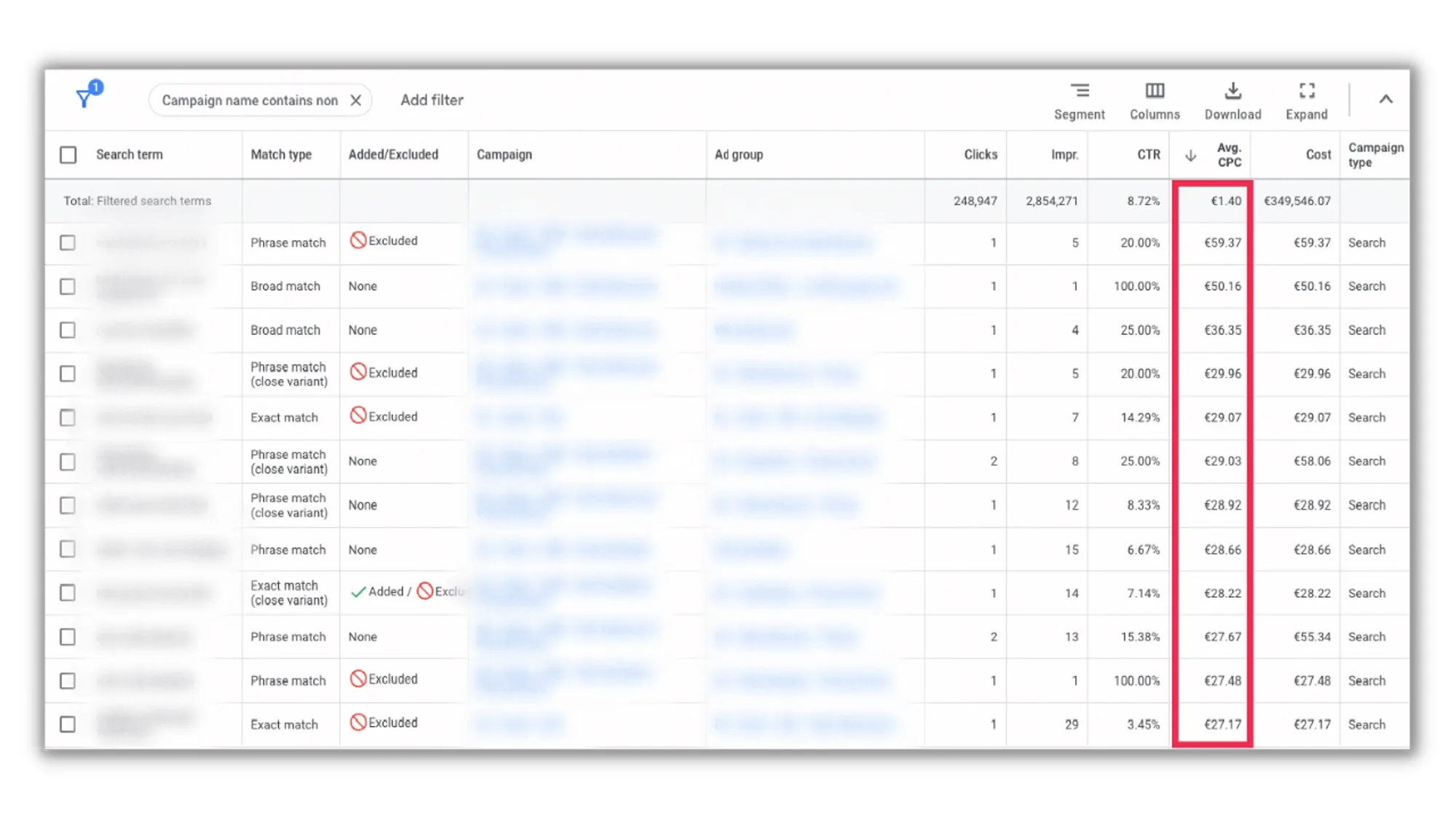Viewport: 1456px width, 819px height.
Task: Click the €58.06 cost cell
Action: 1312,461
